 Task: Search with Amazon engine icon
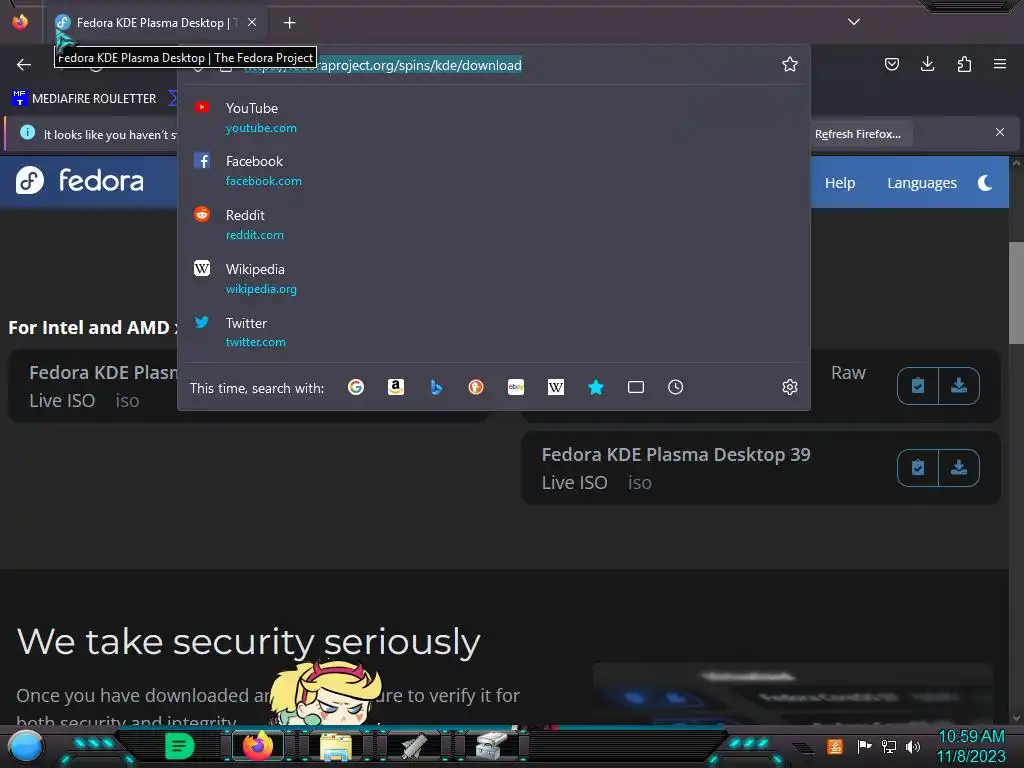396,387
